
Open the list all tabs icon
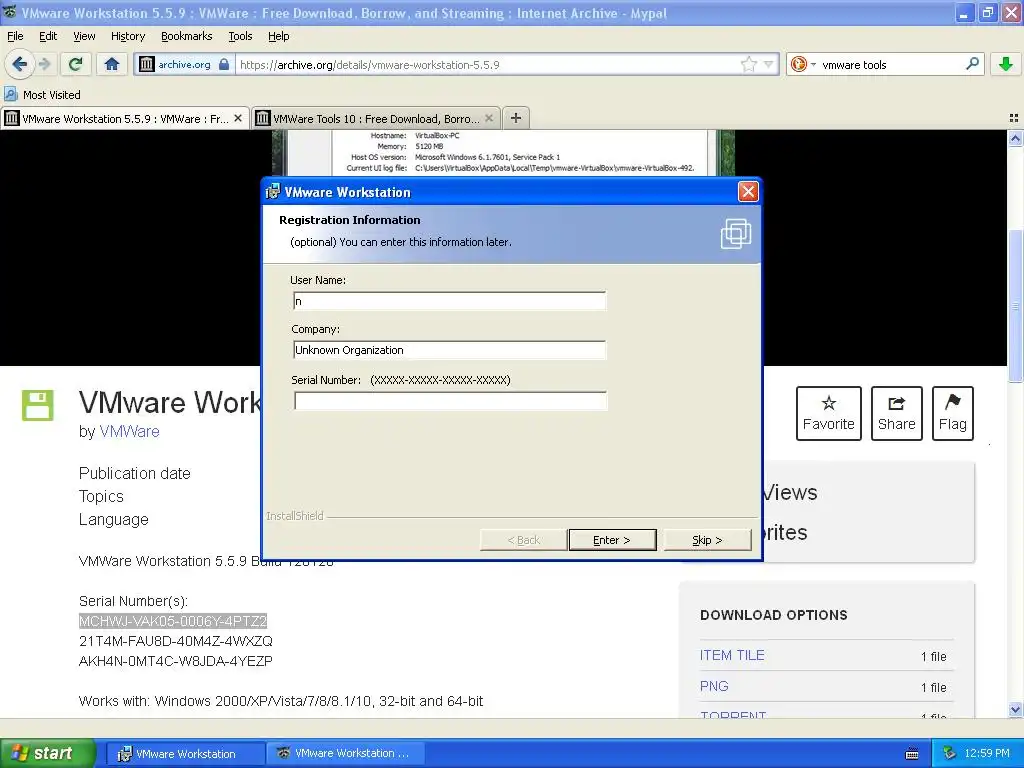click(1014, 118)
